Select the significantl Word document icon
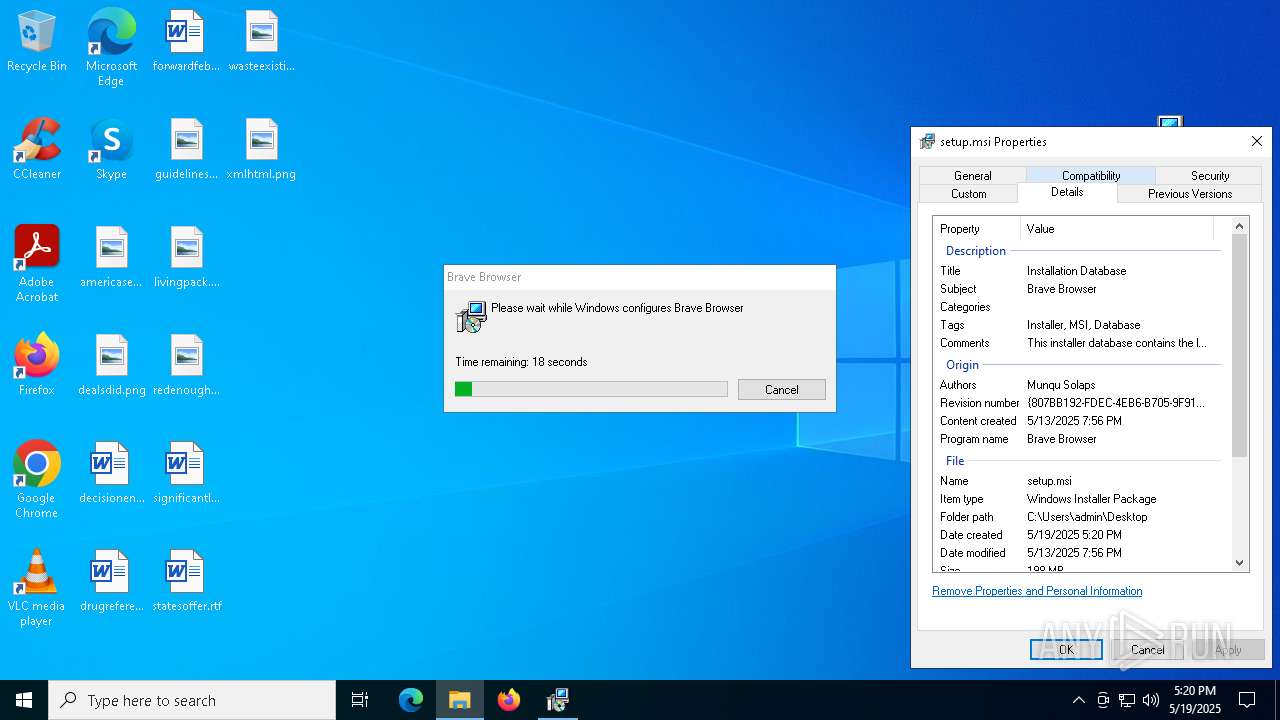 tap(186, 474)
